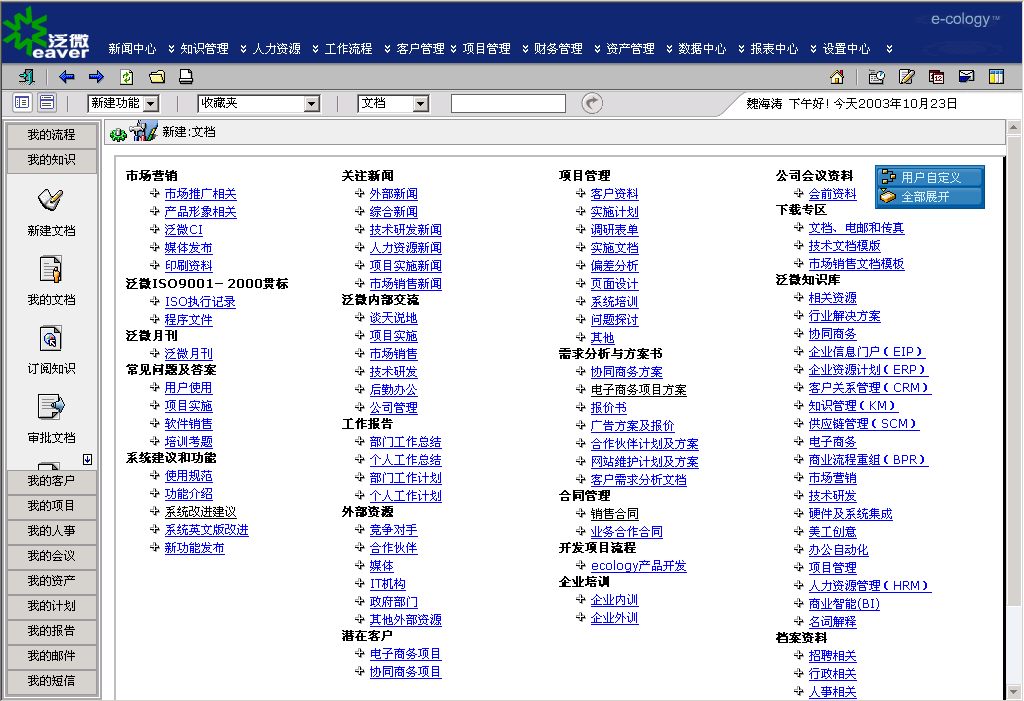Open 财务管理 menu
Screen dimensions: 1024x701
[558, 49]
